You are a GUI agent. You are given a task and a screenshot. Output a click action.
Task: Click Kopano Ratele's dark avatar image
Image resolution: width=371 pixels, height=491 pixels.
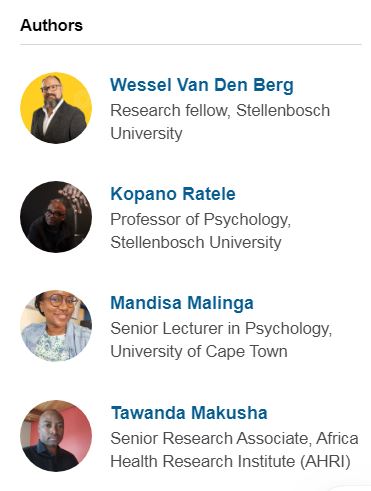point(56,217)
